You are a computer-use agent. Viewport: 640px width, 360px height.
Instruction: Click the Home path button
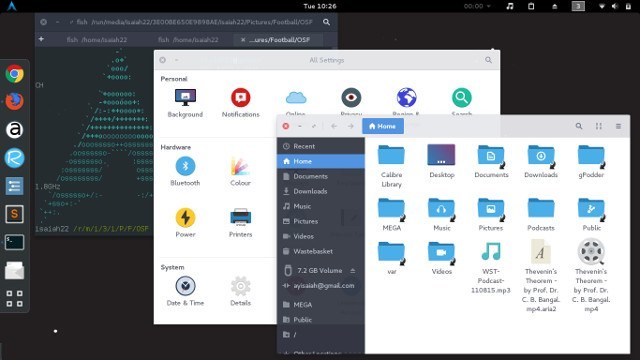[382, 126]
